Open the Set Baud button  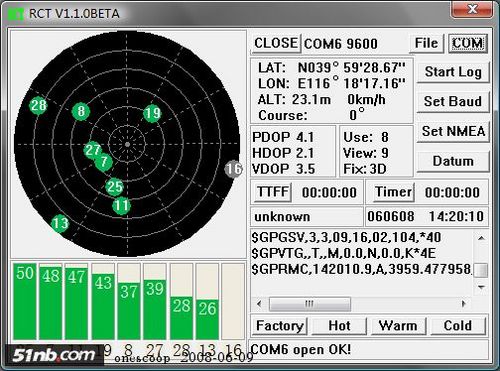point(453,101)
